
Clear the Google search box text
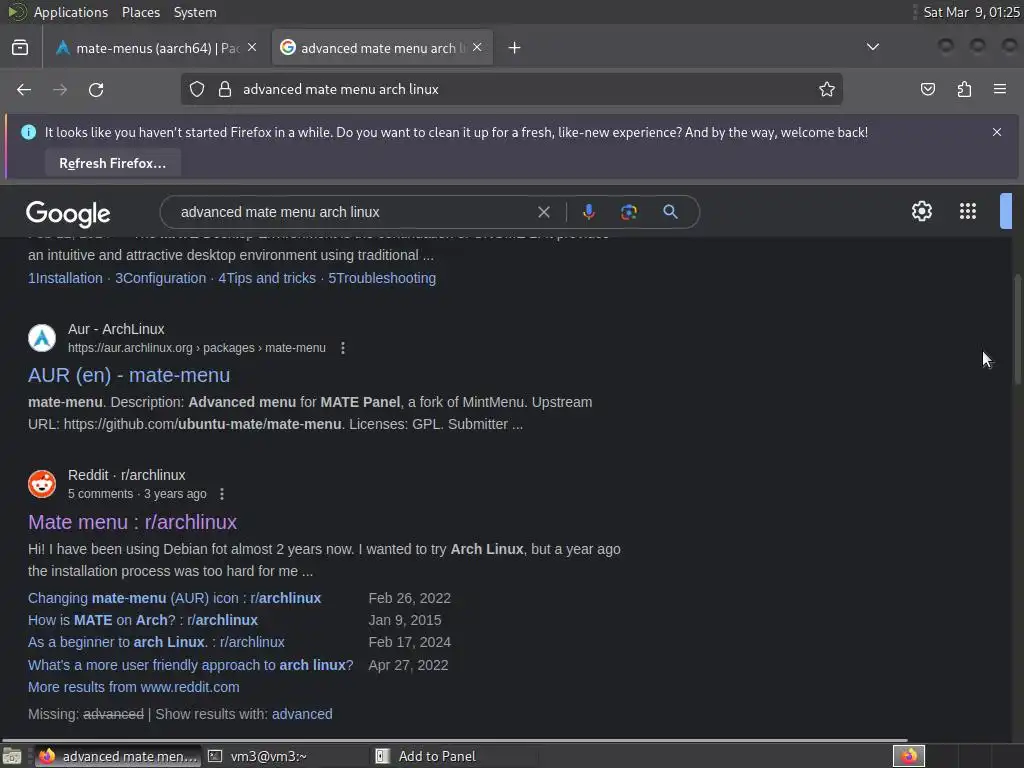tap(543, 212)
